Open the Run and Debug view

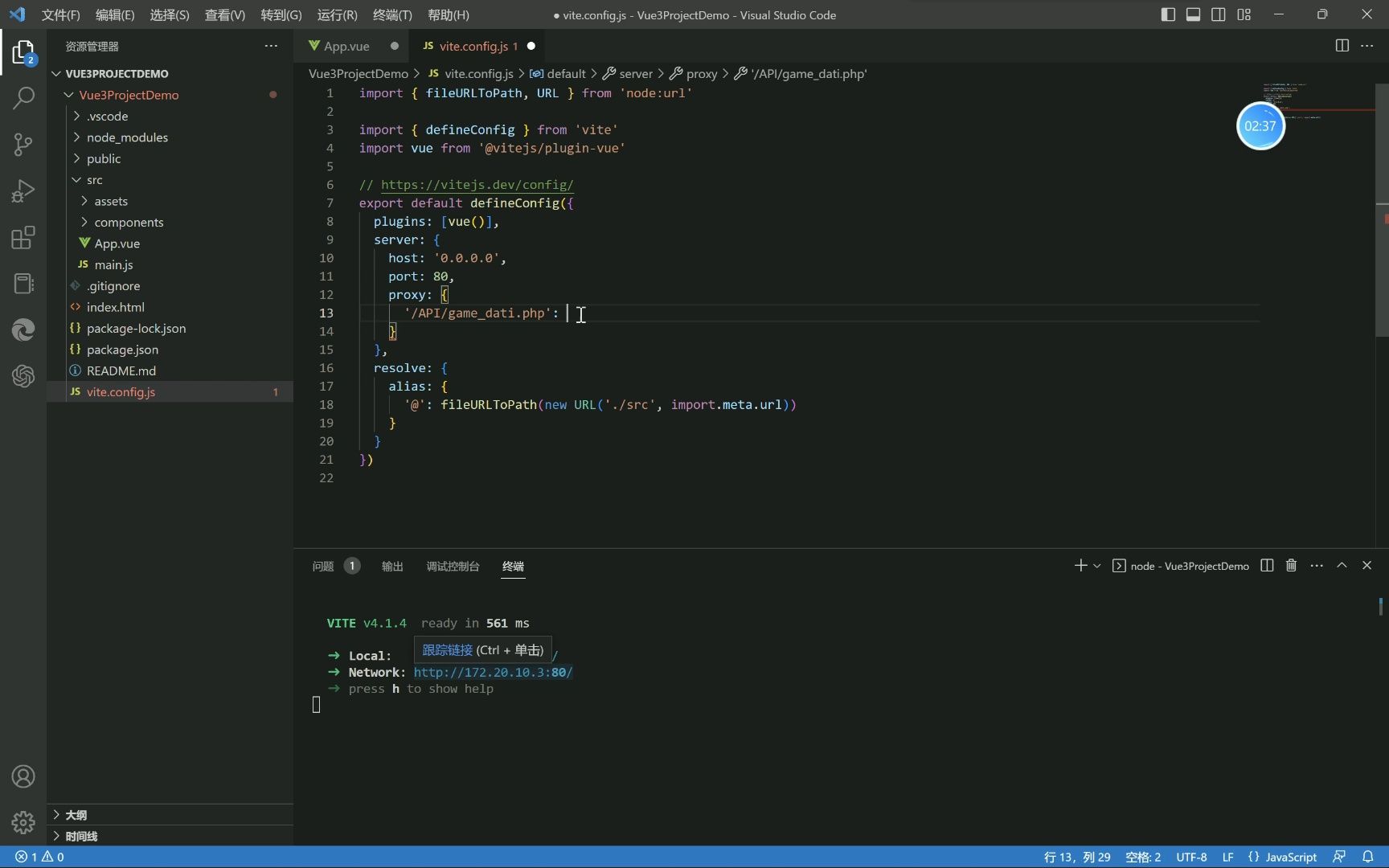23,191
